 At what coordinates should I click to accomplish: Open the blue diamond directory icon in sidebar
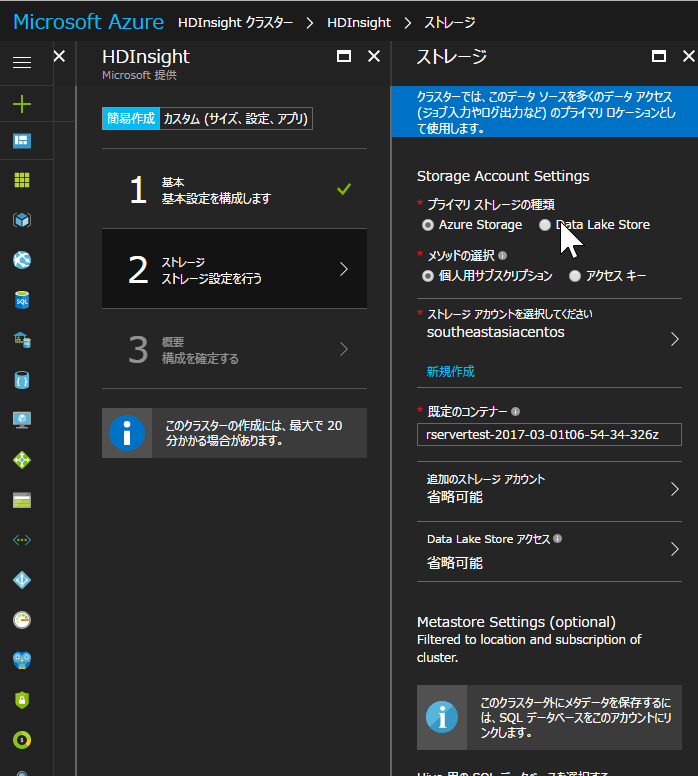point(22,580)
